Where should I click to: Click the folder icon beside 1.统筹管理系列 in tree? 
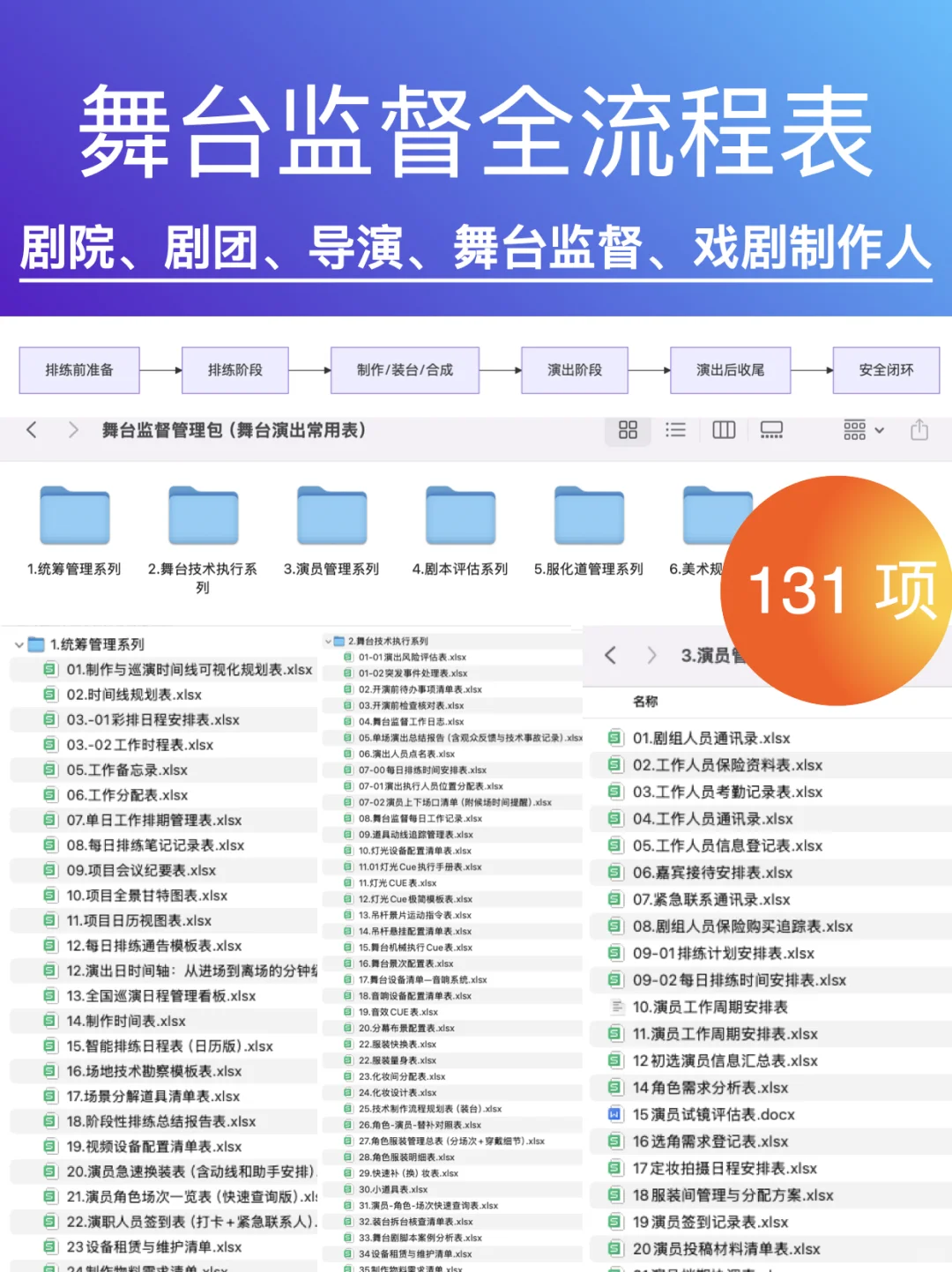click(36, 644)
